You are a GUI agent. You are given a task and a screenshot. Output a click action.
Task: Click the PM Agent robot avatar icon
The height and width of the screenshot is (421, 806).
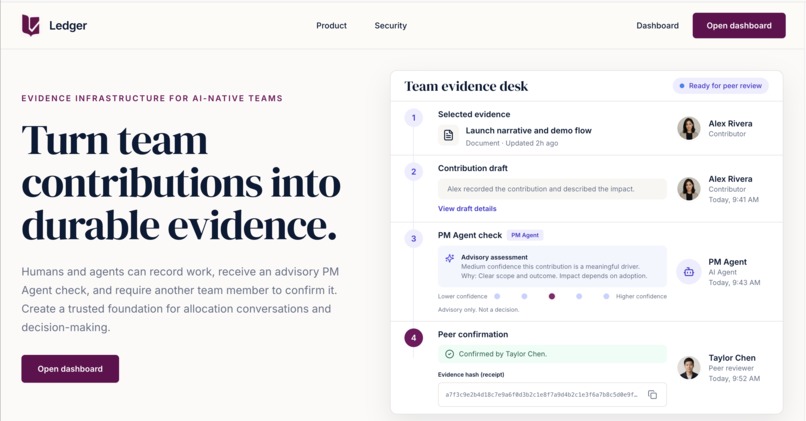689,271
